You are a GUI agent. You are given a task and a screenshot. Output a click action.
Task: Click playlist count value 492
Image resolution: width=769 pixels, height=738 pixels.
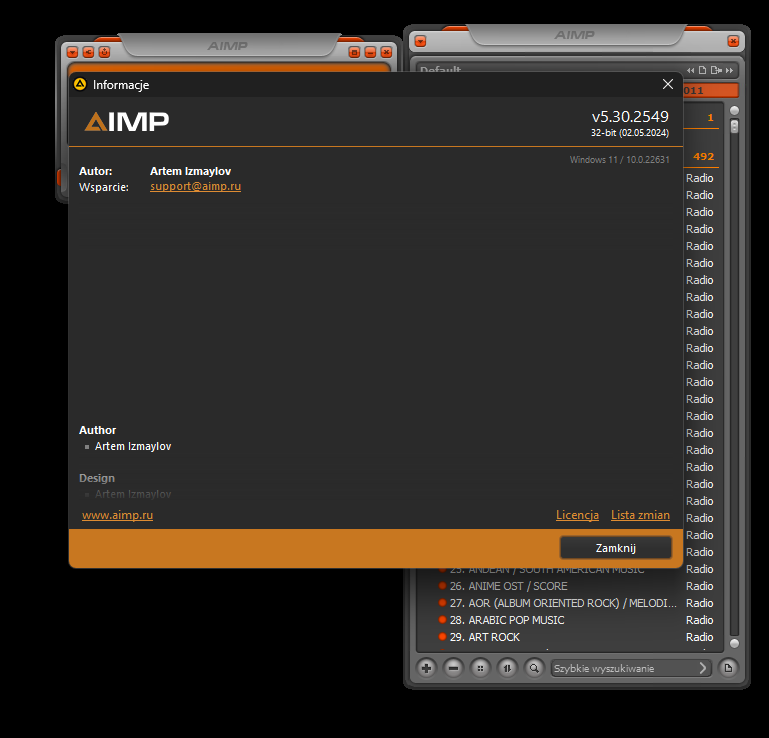click(703, 156)
